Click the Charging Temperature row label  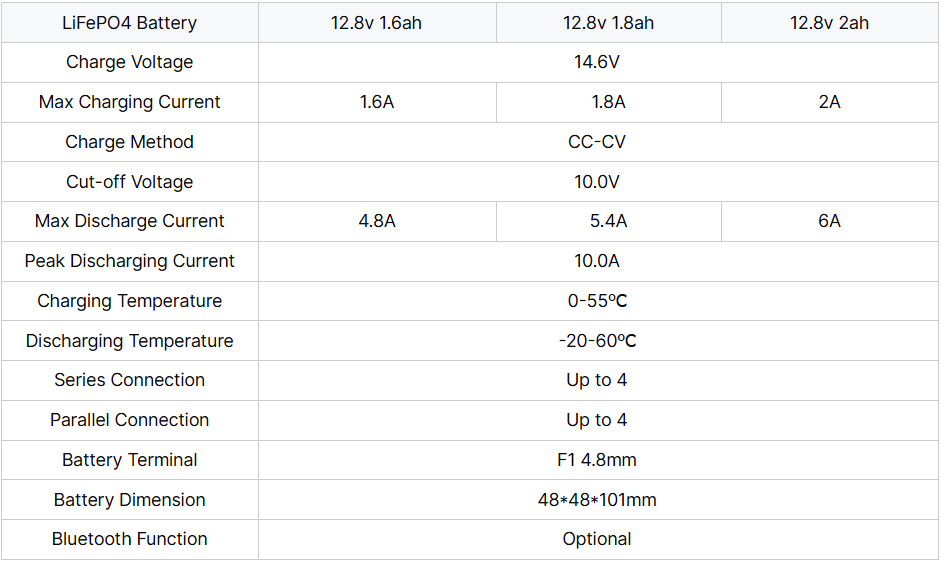pos(129,301)
